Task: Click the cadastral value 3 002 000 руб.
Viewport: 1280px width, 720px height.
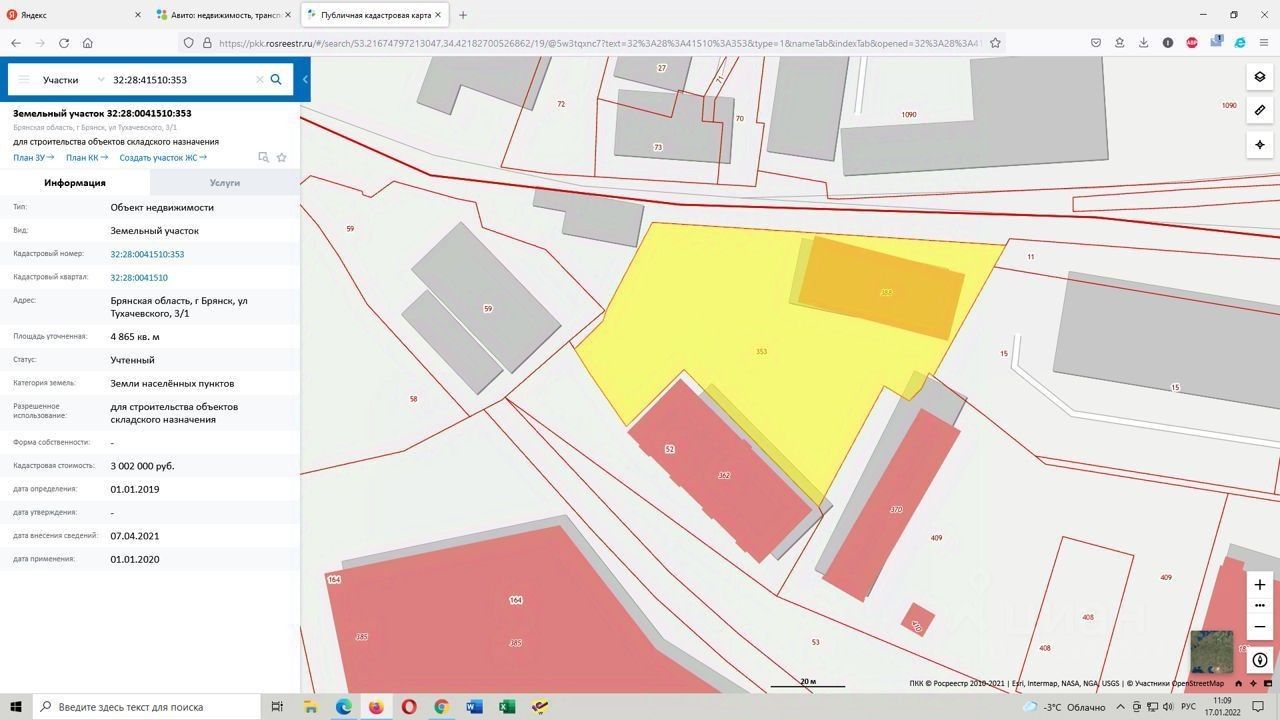Action: click(142, 466)
